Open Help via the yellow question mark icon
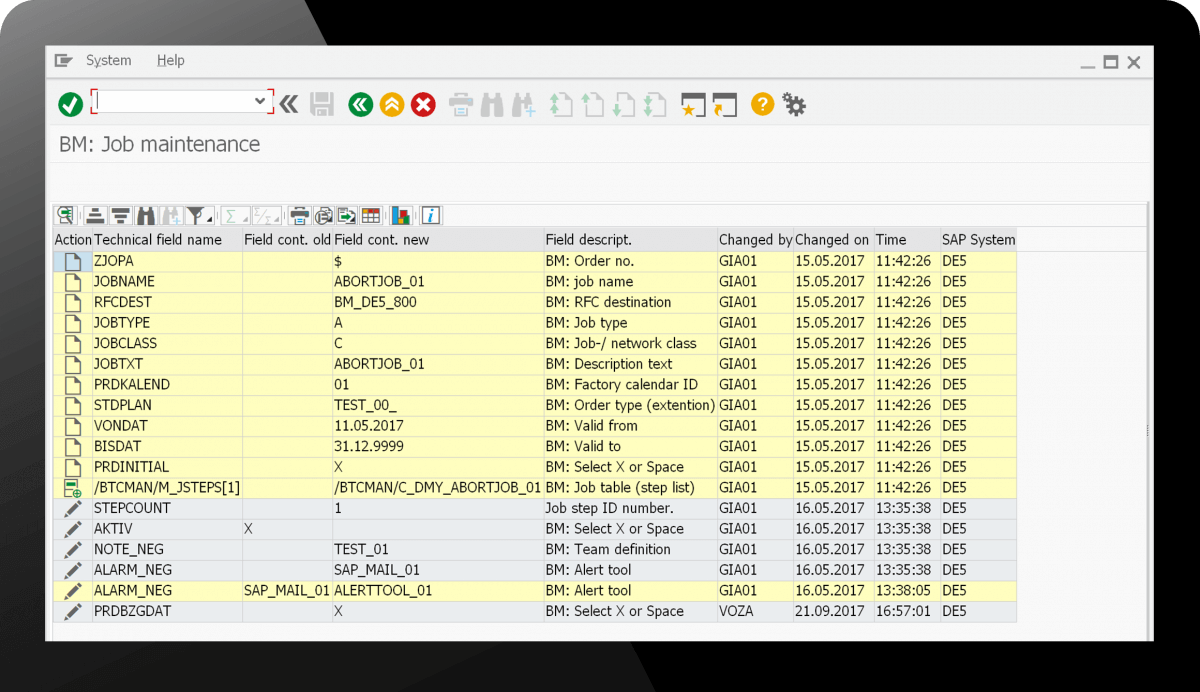 [x=763, y=104]
